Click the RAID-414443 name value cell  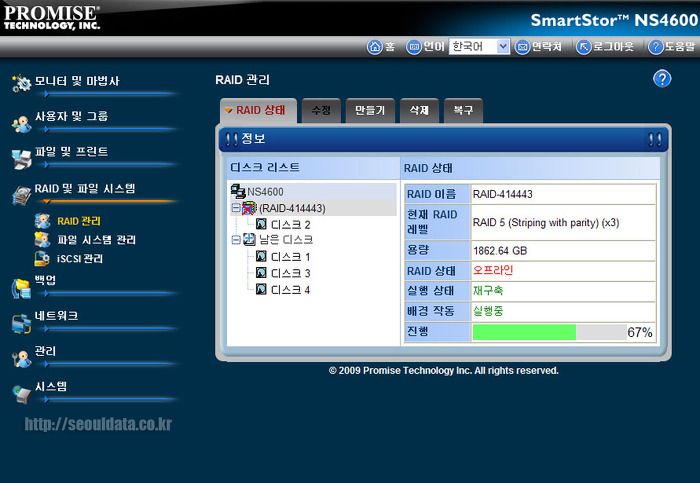tap(563, 194)
